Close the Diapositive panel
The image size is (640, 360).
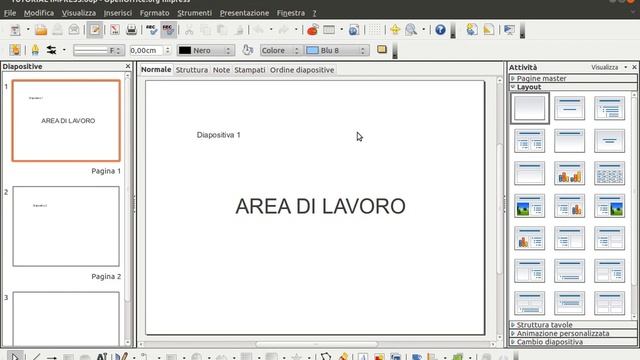click(128, 66)
